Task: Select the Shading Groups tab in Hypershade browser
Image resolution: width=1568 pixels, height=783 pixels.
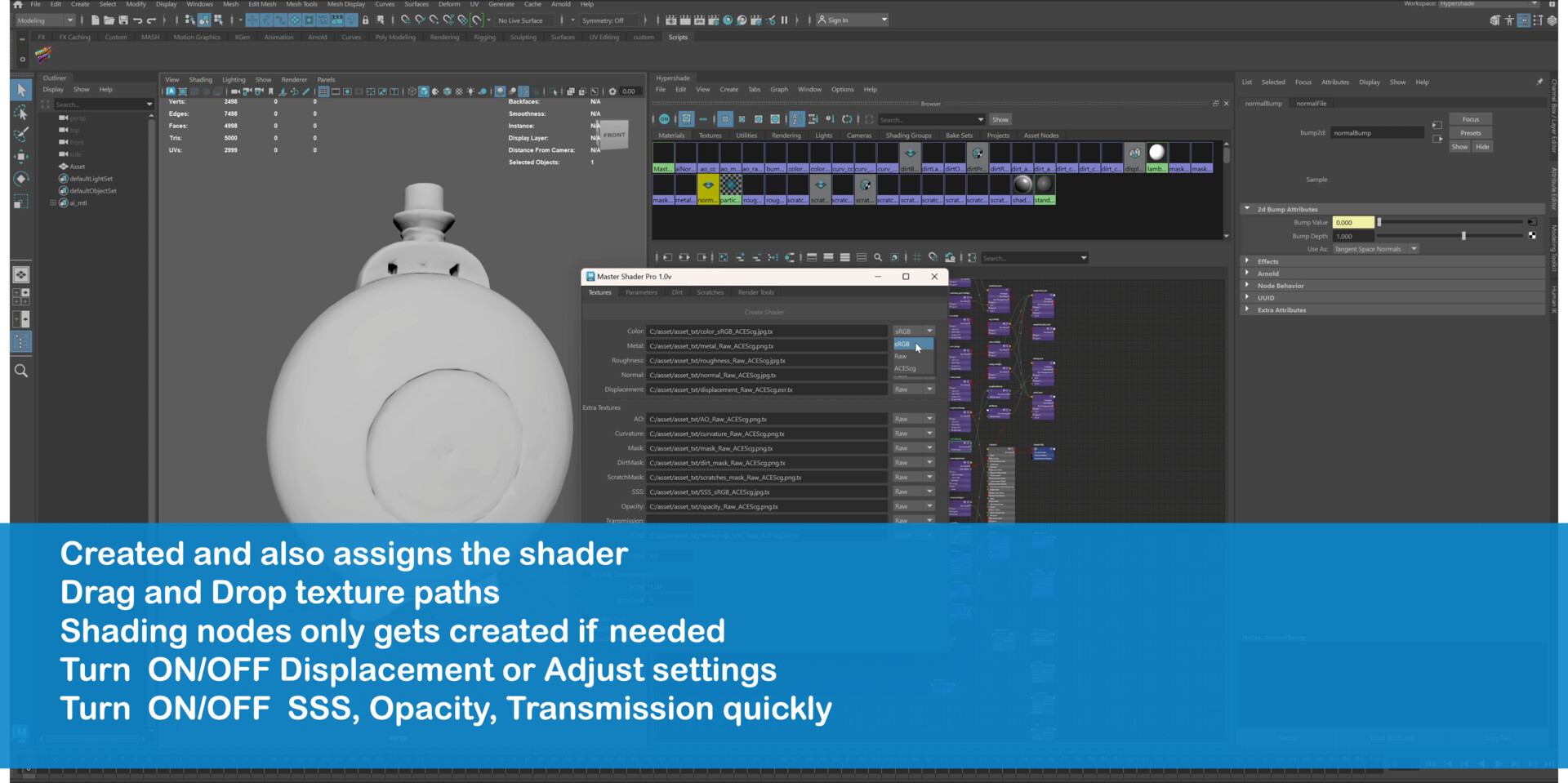Action: tap(909, 135)
